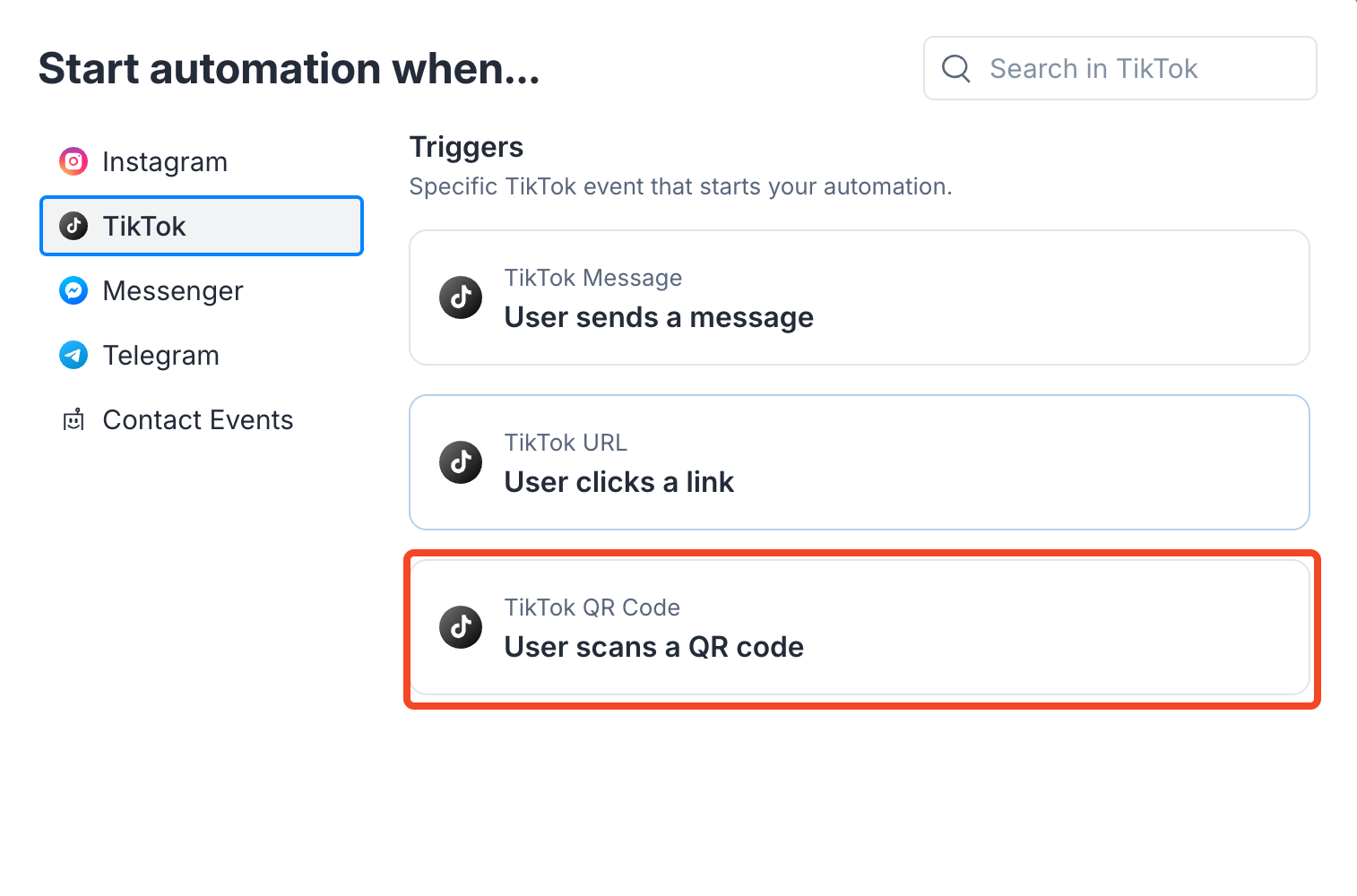The image size is (1357, 896).
Task: Click the "TikTok URL" label text
Action: point(566,443)
